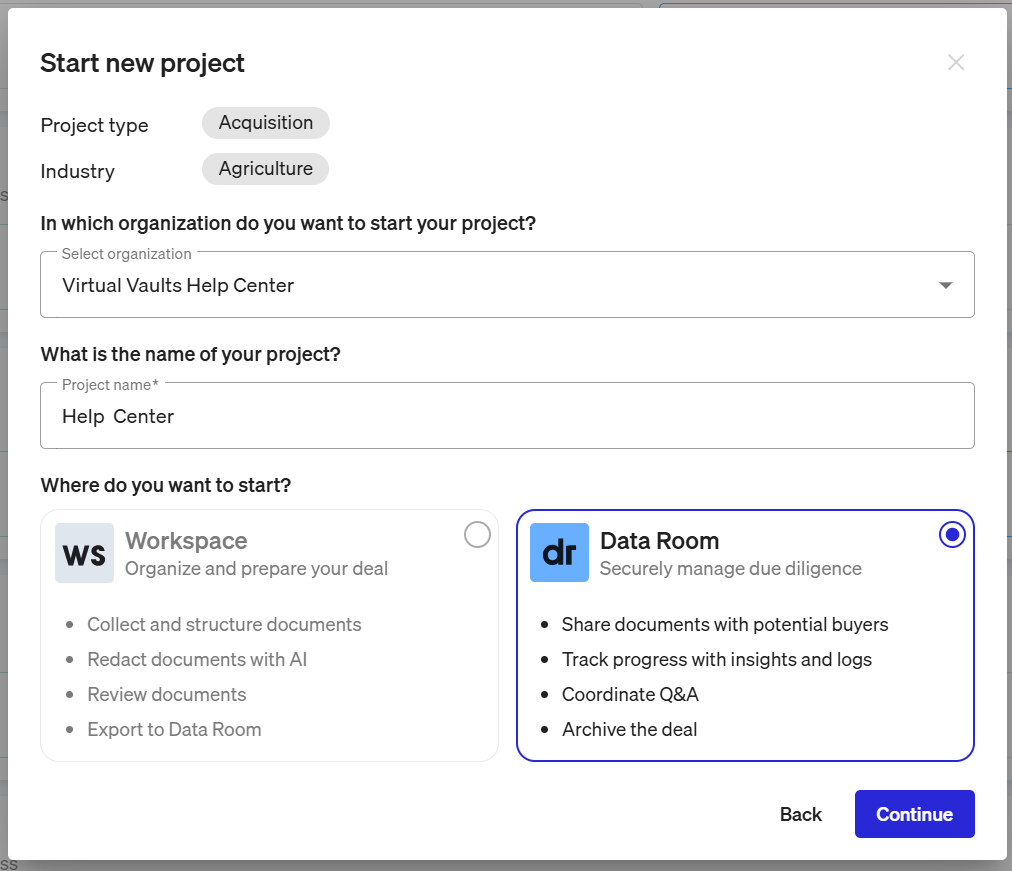Close the Start new project dialog
The image size is (1012, 871).
point(956,63)
